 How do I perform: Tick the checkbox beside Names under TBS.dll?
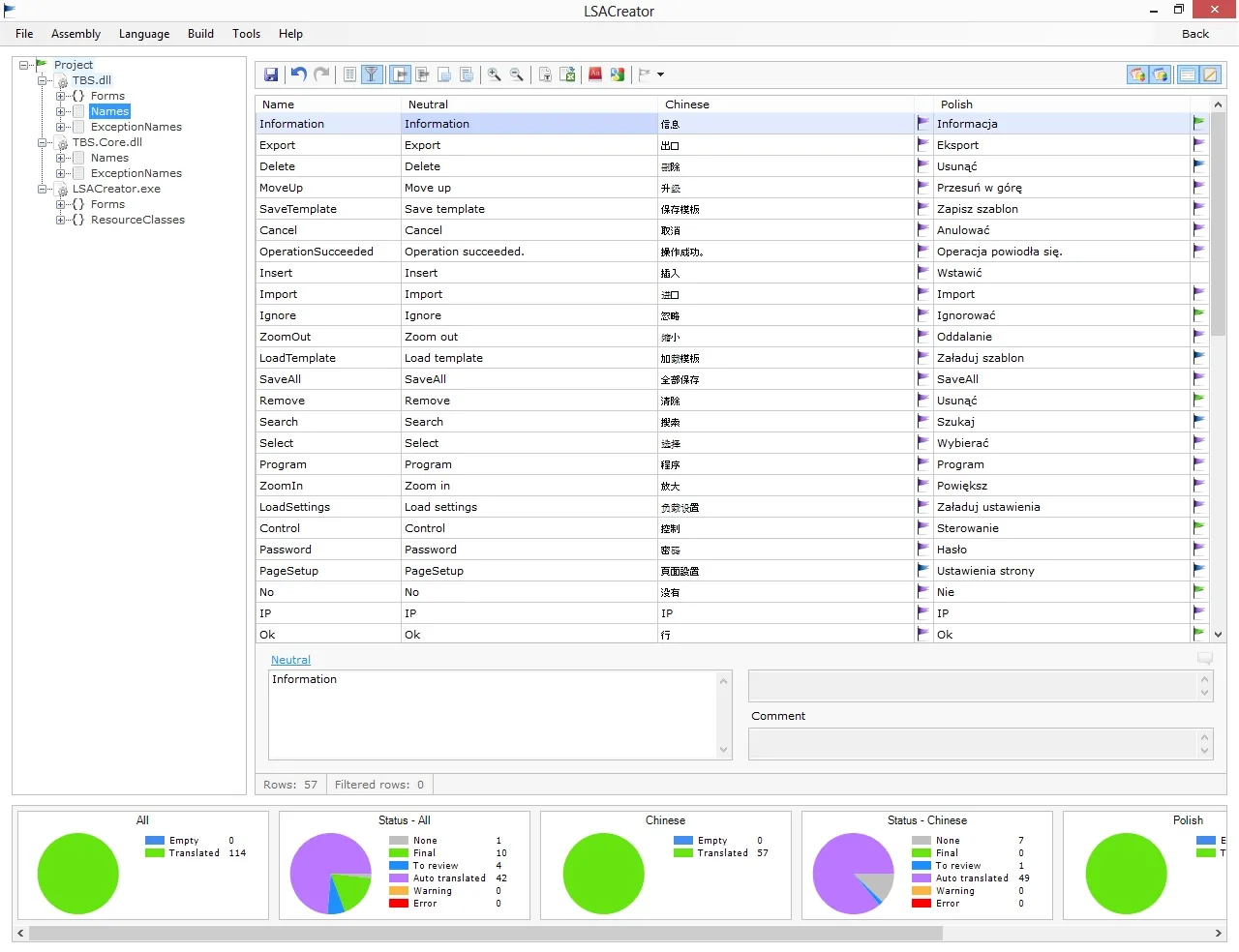point(79,111)
